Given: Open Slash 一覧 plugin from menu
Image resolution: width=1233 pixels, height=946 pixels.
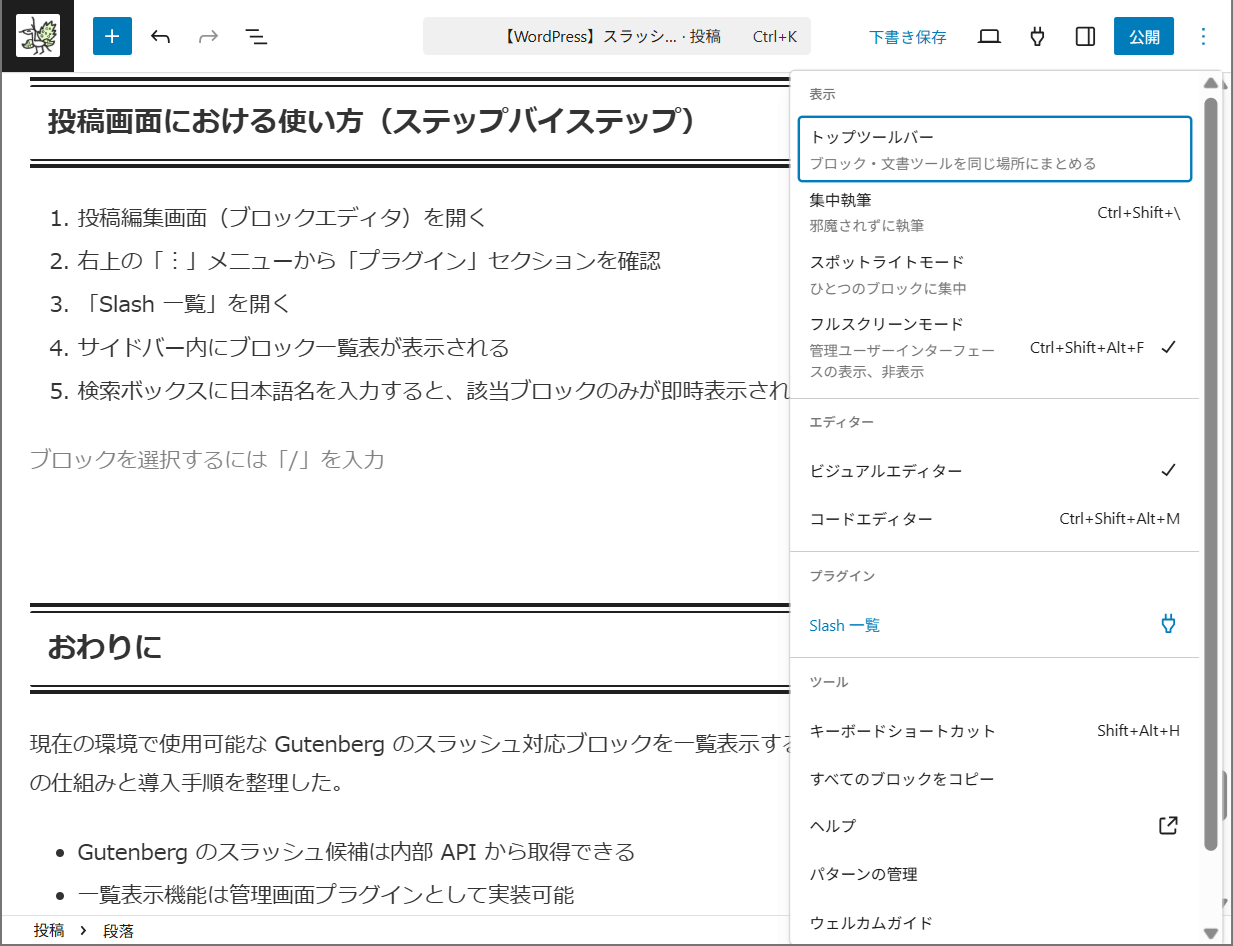Looking at the screenshot, I should coord(994,625).
